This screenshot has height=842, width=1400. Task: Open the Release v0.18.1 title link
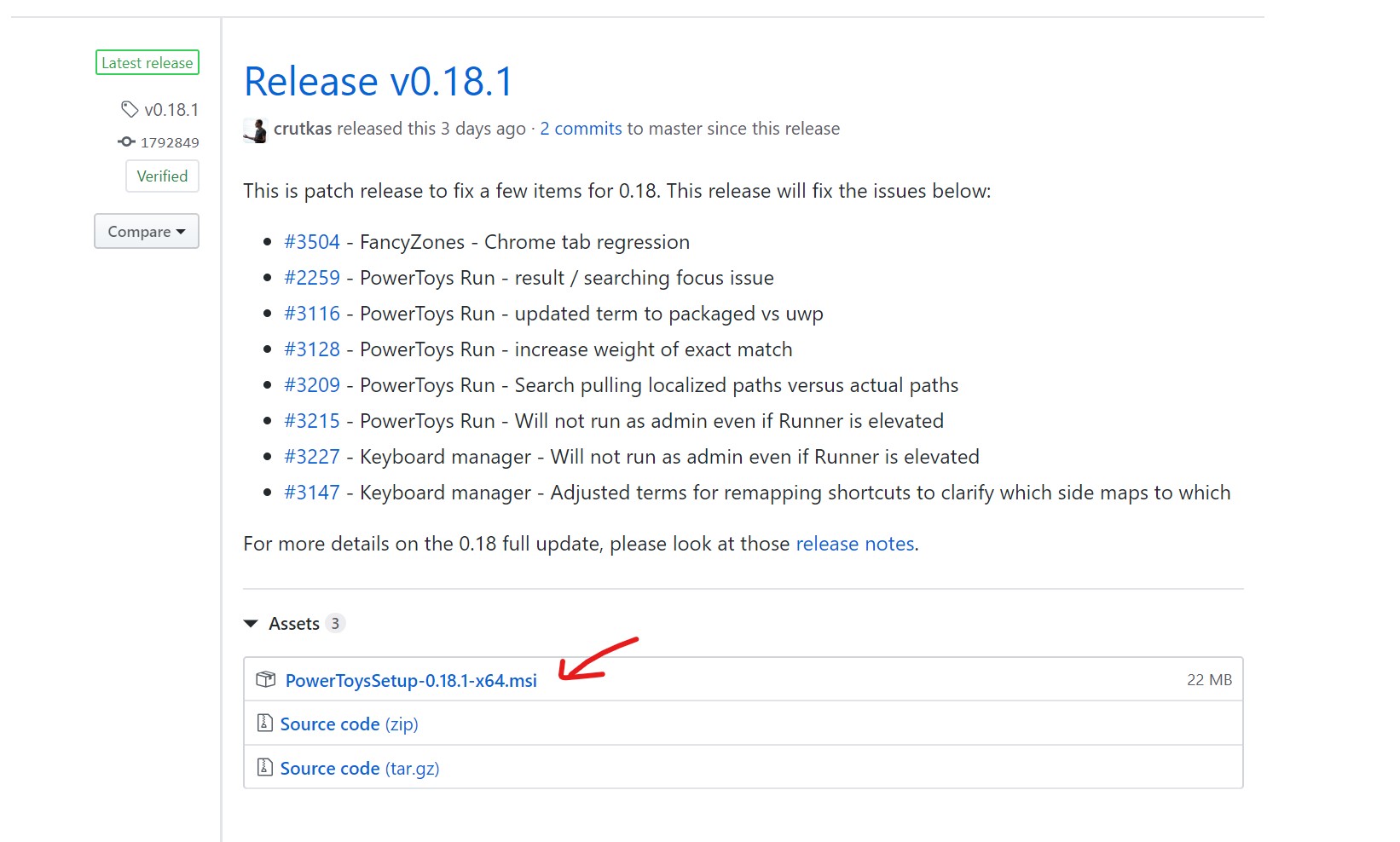tap(379, 82)
